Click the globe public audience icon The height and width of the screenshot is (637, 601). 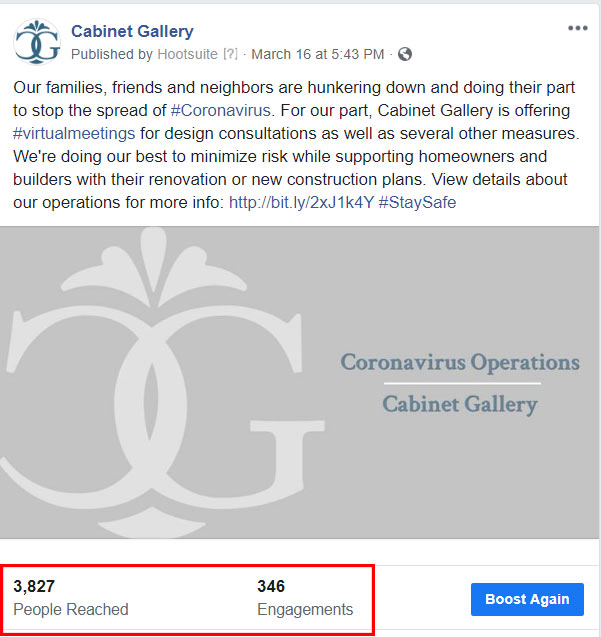405,54
